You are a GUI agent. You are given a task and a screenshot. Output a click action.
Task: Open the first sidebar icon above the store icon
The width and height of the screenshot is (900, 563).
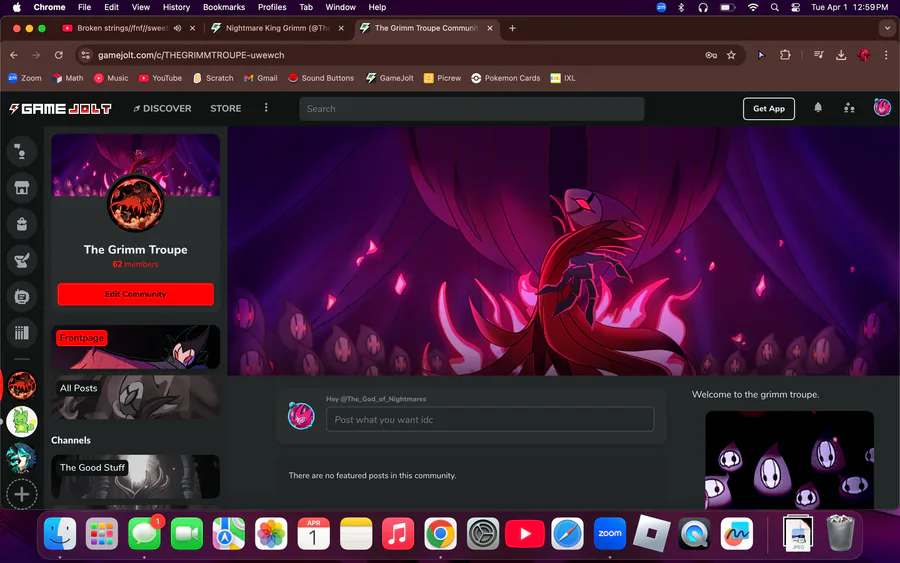point(22,152)
